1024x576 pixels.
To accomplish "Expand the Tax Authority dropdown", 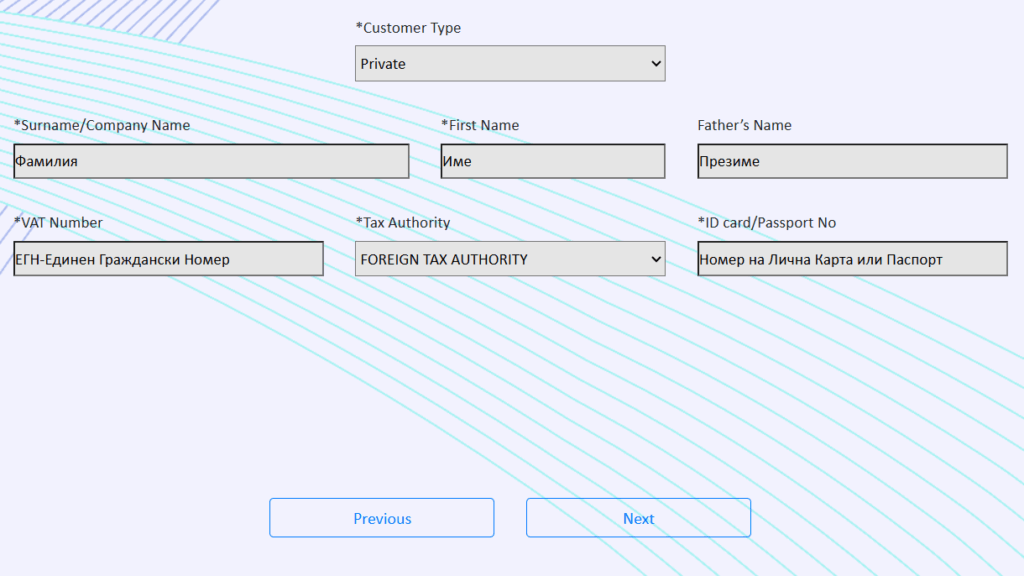I will point(510,259).
